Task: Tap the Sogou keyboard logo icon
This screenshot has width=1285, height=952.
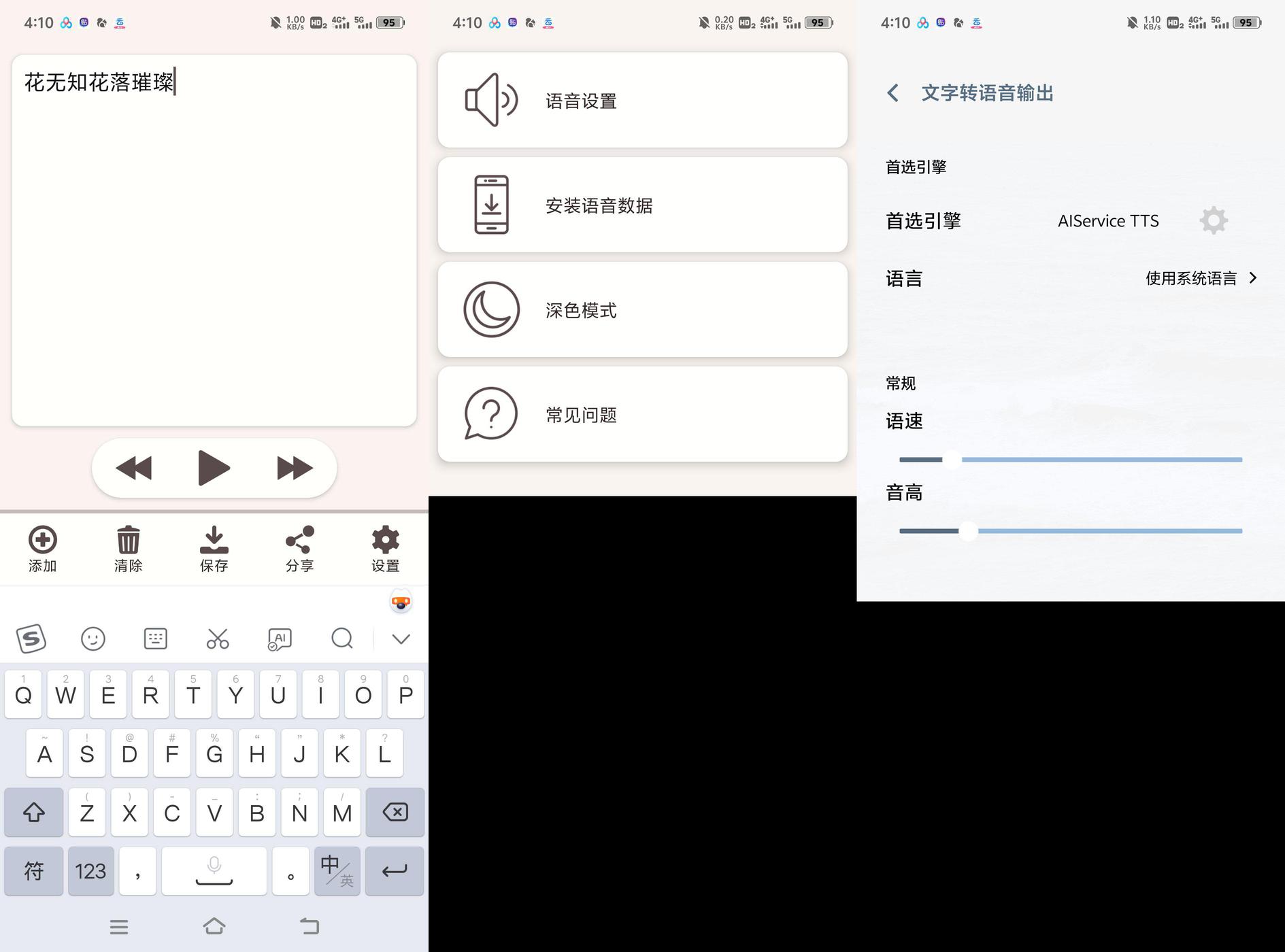Action: 31,639
